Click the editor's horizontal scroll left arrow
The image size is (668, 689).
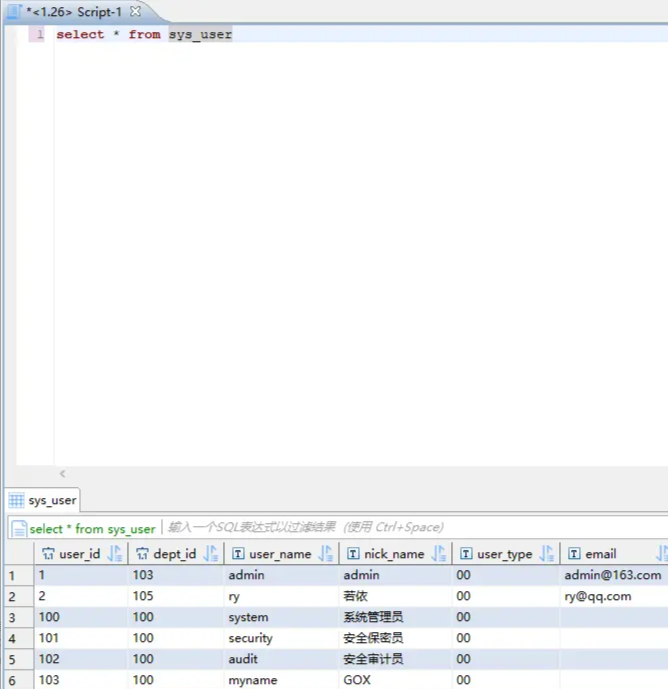click(x=62, y=474)
